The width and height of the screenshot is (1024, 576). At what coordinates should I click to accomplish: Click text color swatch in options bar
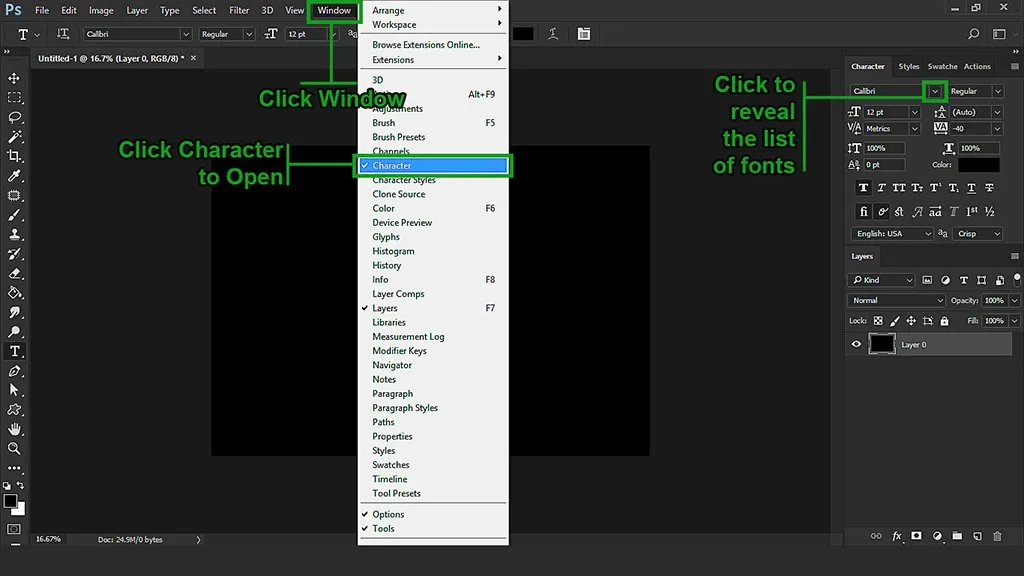523,34
